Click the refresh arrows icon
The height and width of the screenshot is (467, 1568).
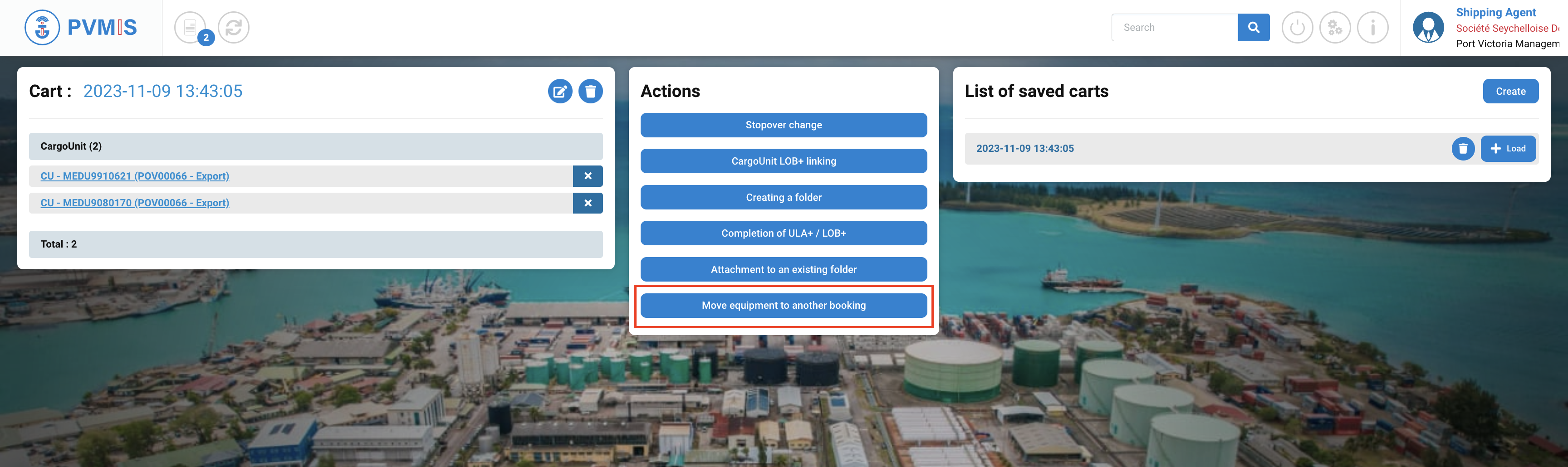pyautogui.click(x=234, y=27)
